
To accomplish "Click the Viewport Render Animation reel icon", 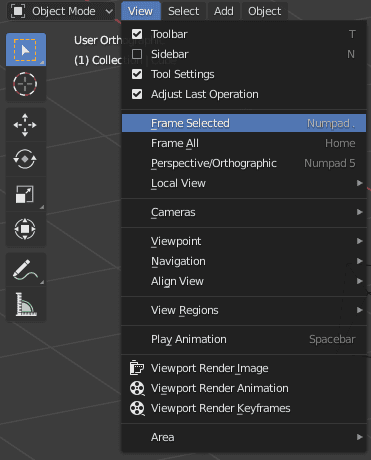I will 137,388.
